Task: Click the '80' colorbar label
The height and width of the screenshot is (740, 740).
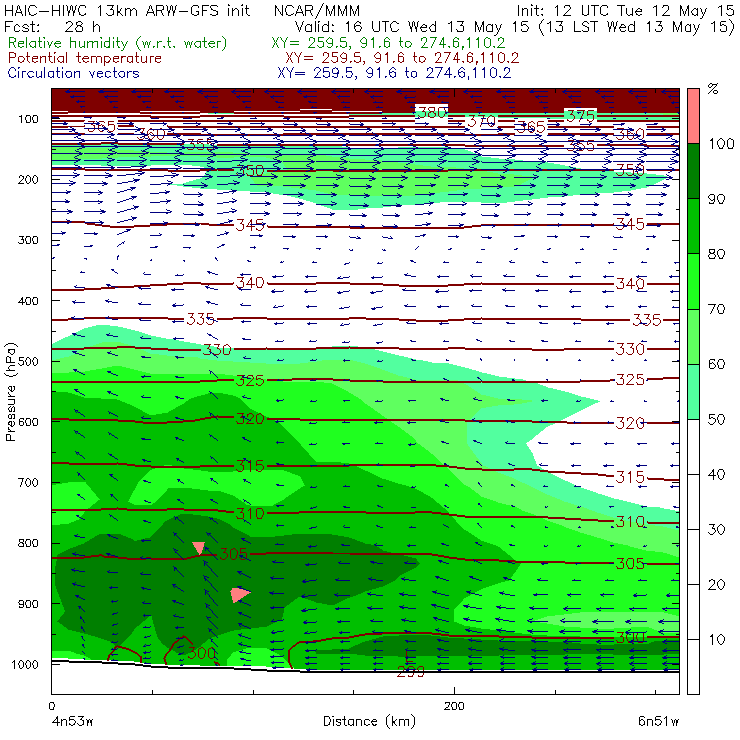Action: (x=716, y=254)
